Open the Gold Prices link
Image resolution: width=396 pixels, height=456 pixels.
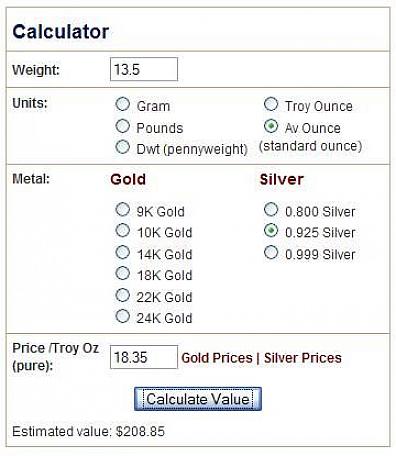pos(217,358)
